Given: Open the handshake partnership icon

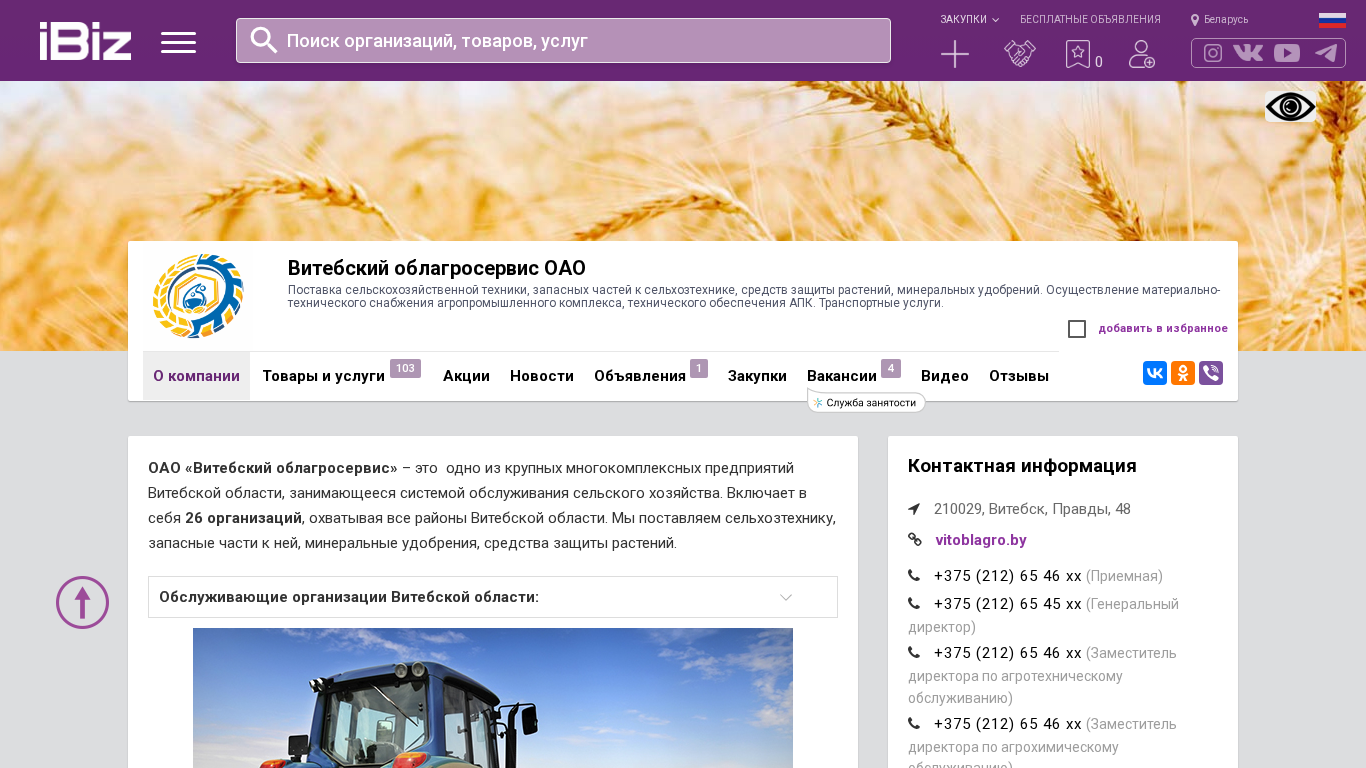Looking at the screenshot, I should point(1019,54).
